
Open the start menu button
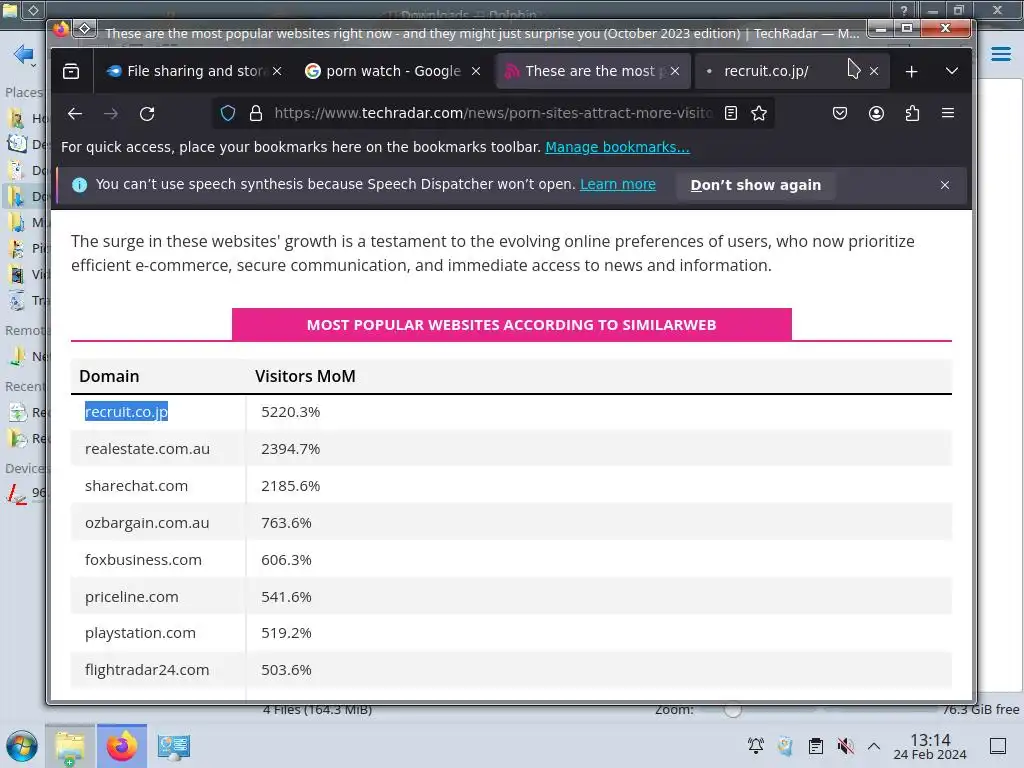pos(22,746)
